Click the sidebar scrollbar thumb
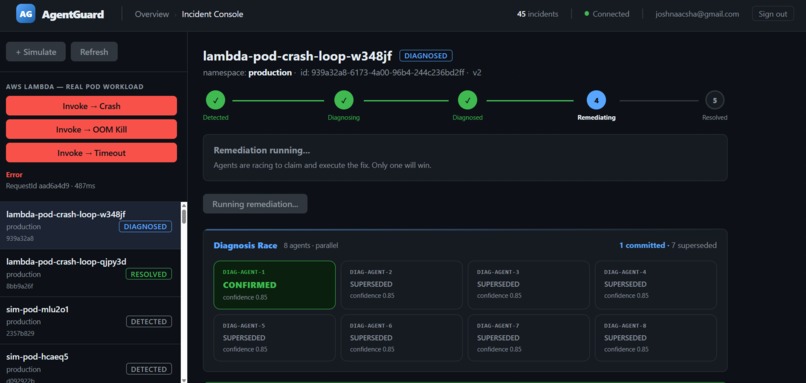 point(184,215)
